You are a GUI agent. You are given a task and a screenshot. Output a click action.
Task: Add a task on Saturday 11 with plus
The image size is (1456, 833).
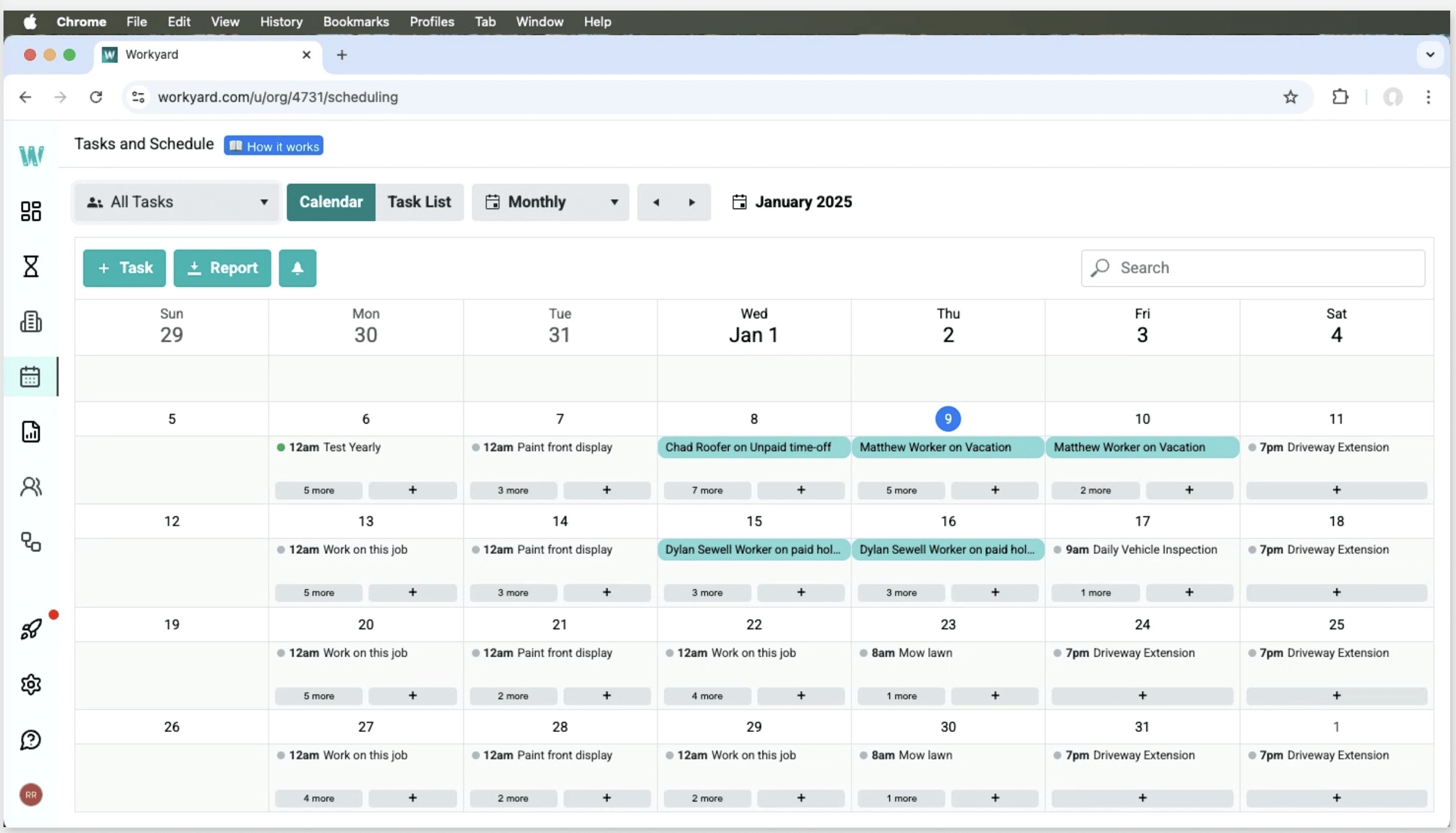(x=1336, y=490)
